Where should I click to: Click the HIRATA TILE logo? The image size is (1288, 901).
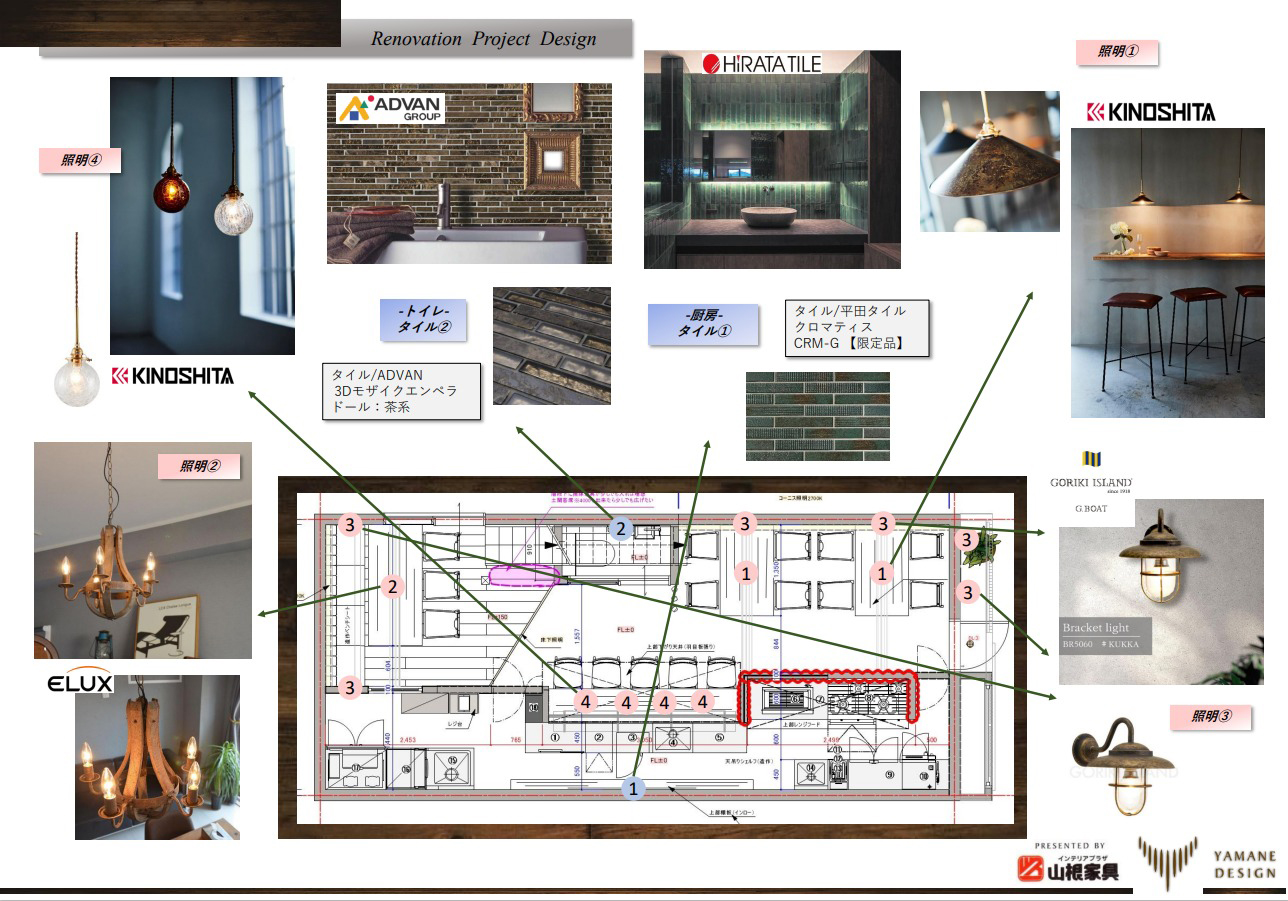pos(761,64)
